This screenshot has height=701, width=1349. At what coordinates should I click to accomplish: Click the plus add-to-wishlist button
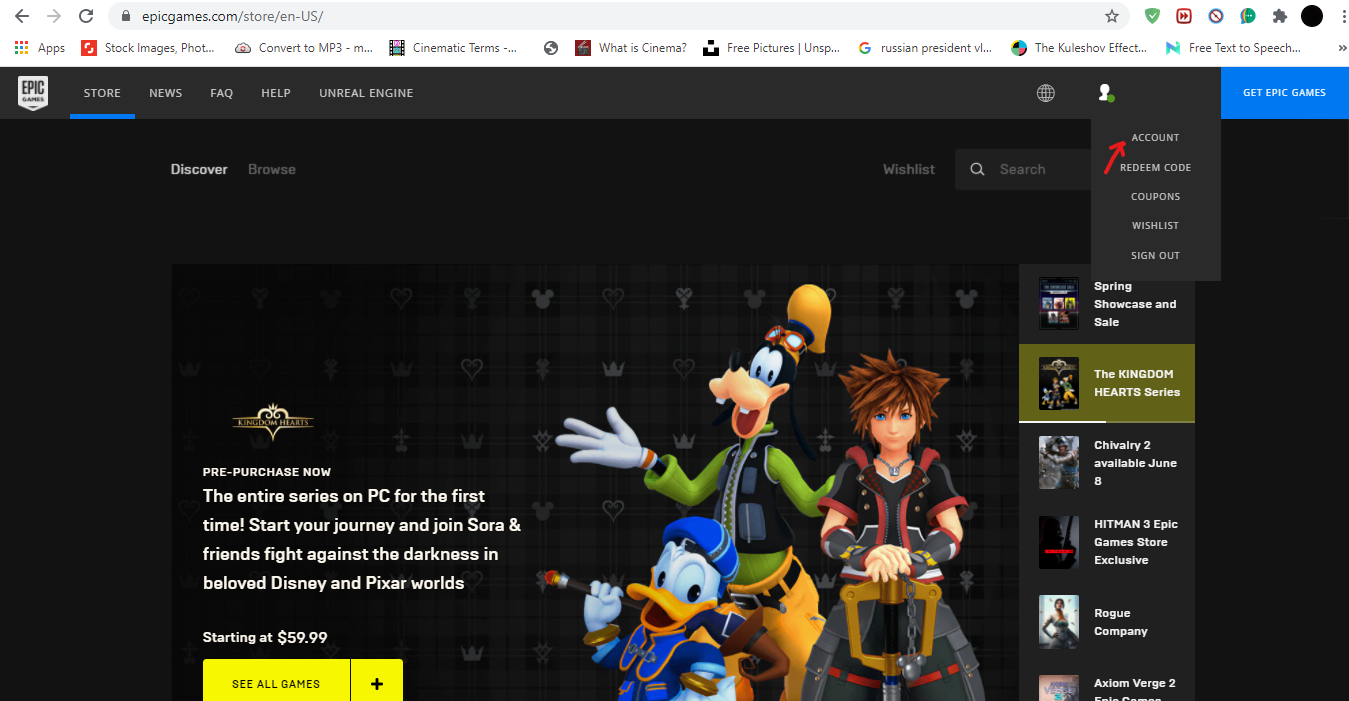point(377,684)
